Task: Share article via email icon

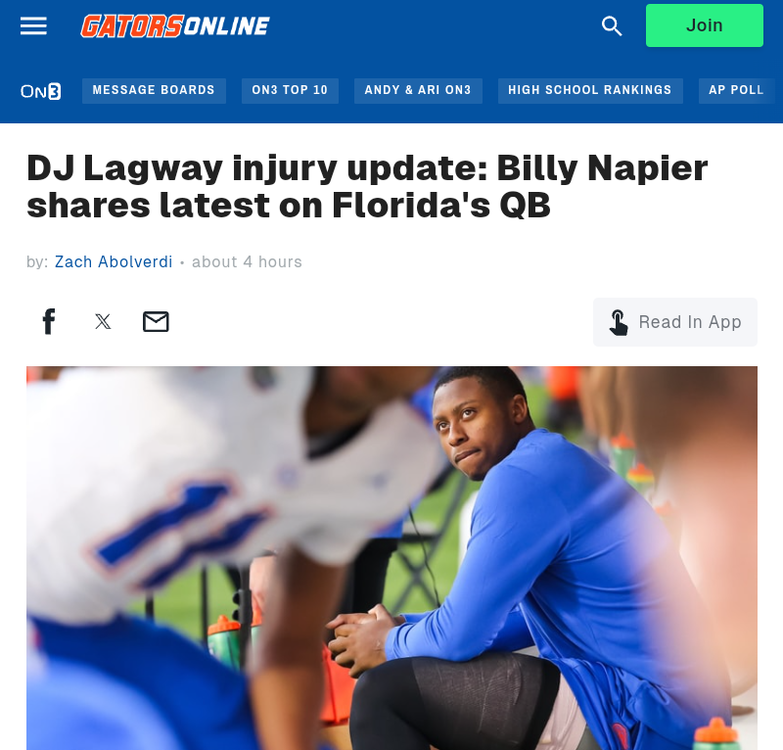Action: pyautogui.click(x=156, y=322)
